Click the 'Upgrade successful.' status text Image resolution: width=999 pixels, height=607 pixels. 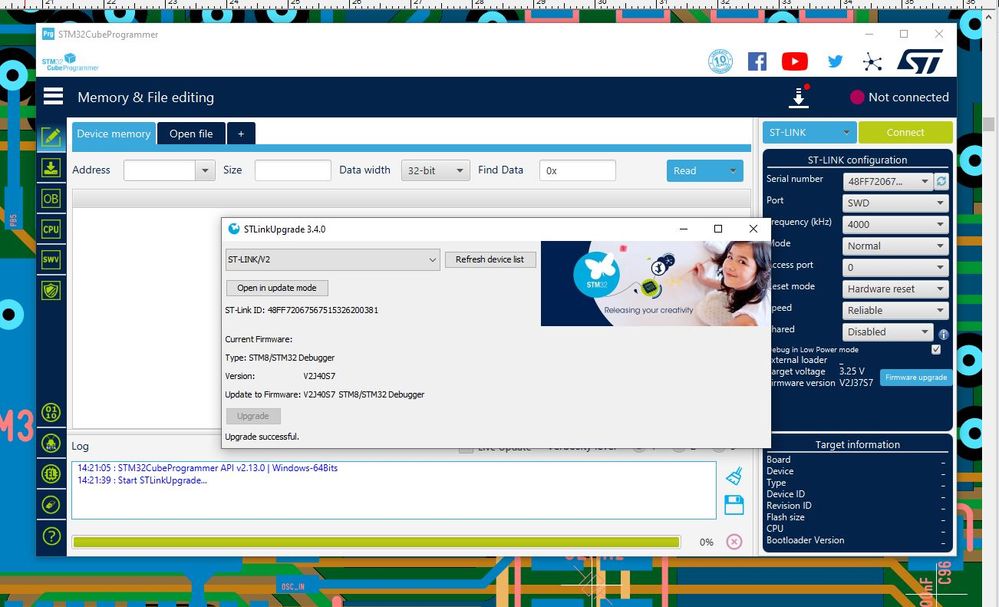(x=262, y=437)
